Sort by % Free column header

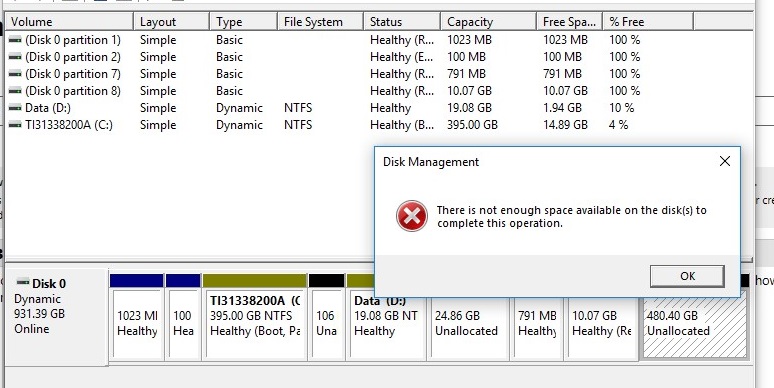tap(648, 22)
